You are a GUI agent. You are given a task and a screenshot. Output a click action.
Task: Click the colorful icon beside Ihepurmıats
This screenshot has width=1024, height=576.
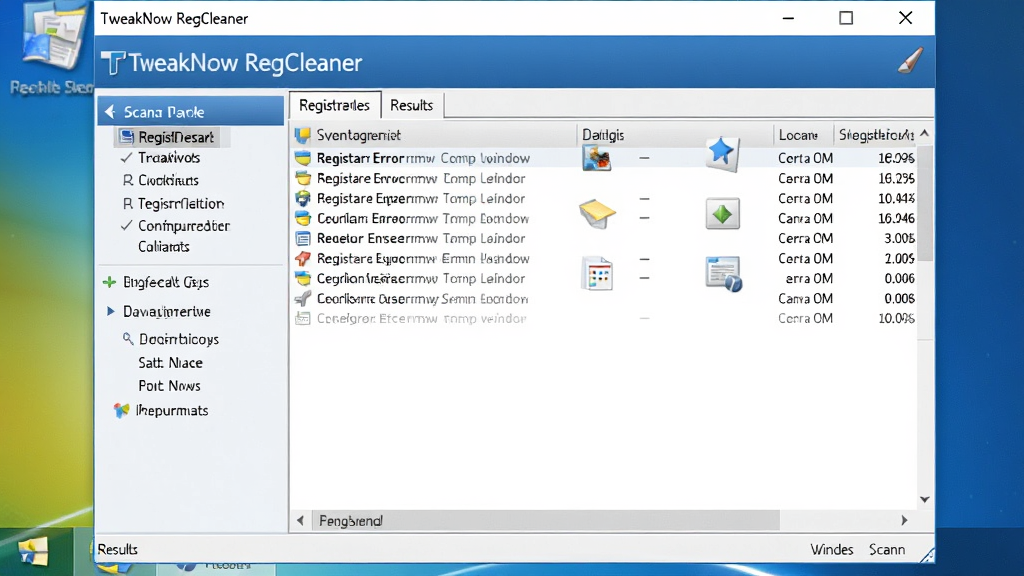tap(121, 410)
